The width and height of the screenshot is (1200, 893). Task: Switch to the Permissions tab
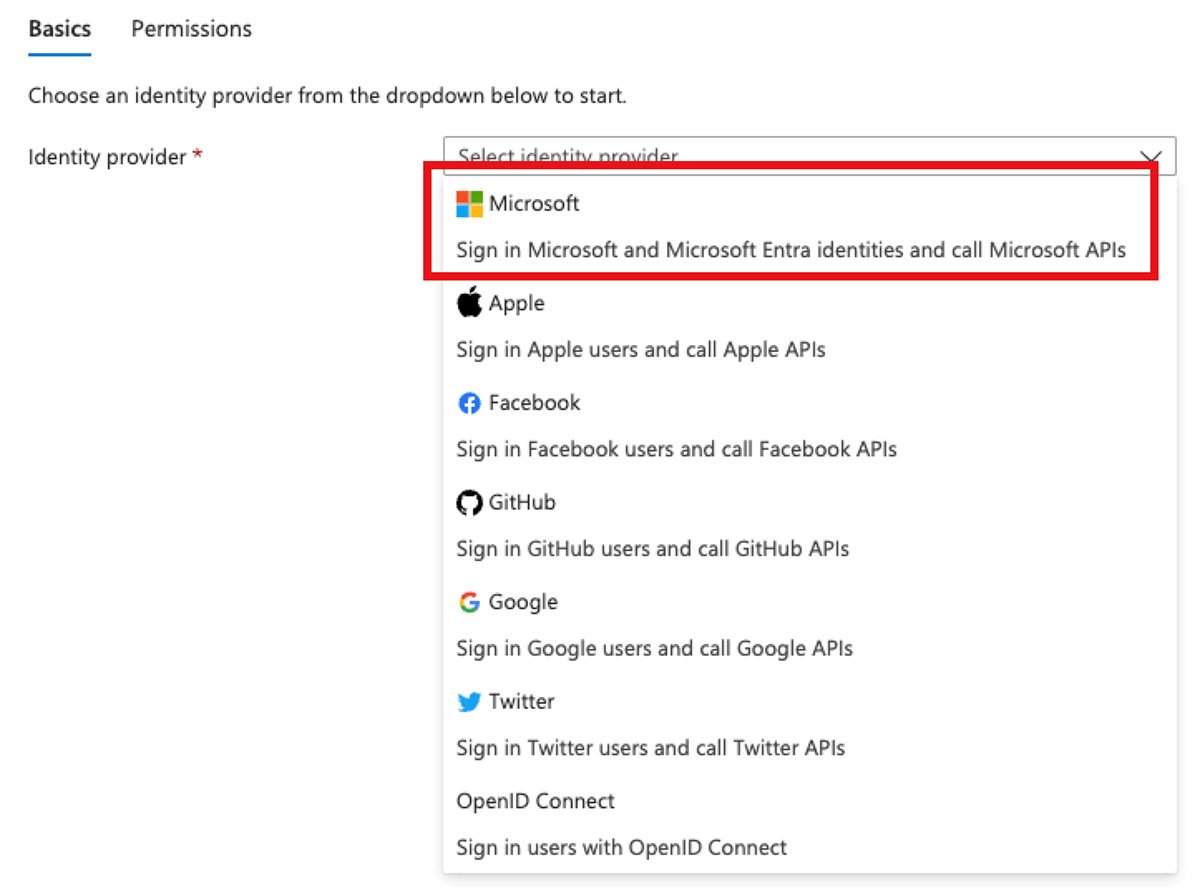191,29
